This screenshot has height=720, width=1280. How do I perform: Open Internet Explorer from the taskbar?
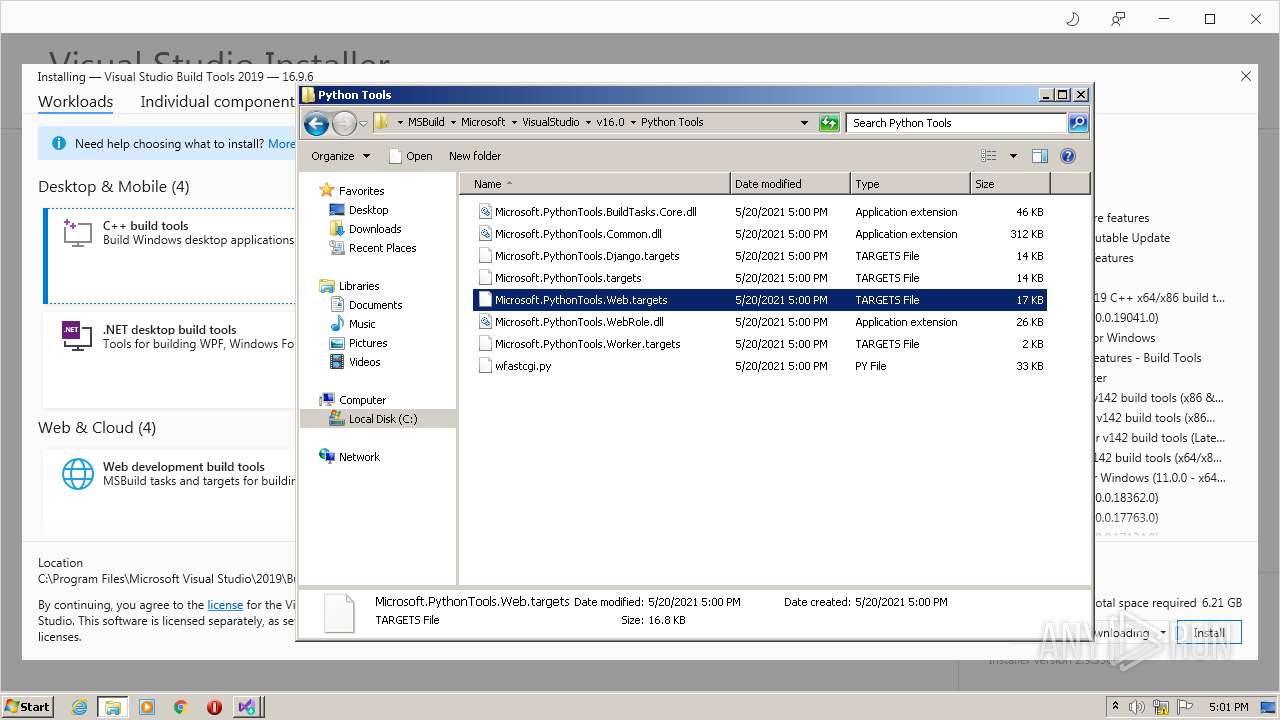[79, 707]
